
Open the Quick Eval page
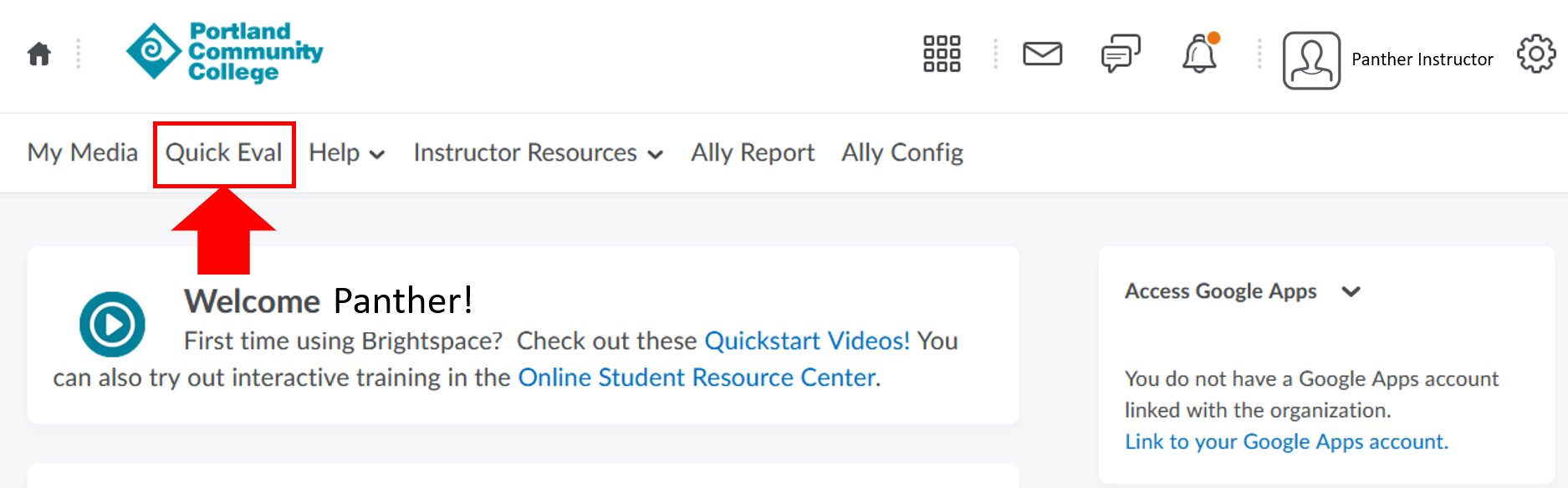click(x=223, y=152)
